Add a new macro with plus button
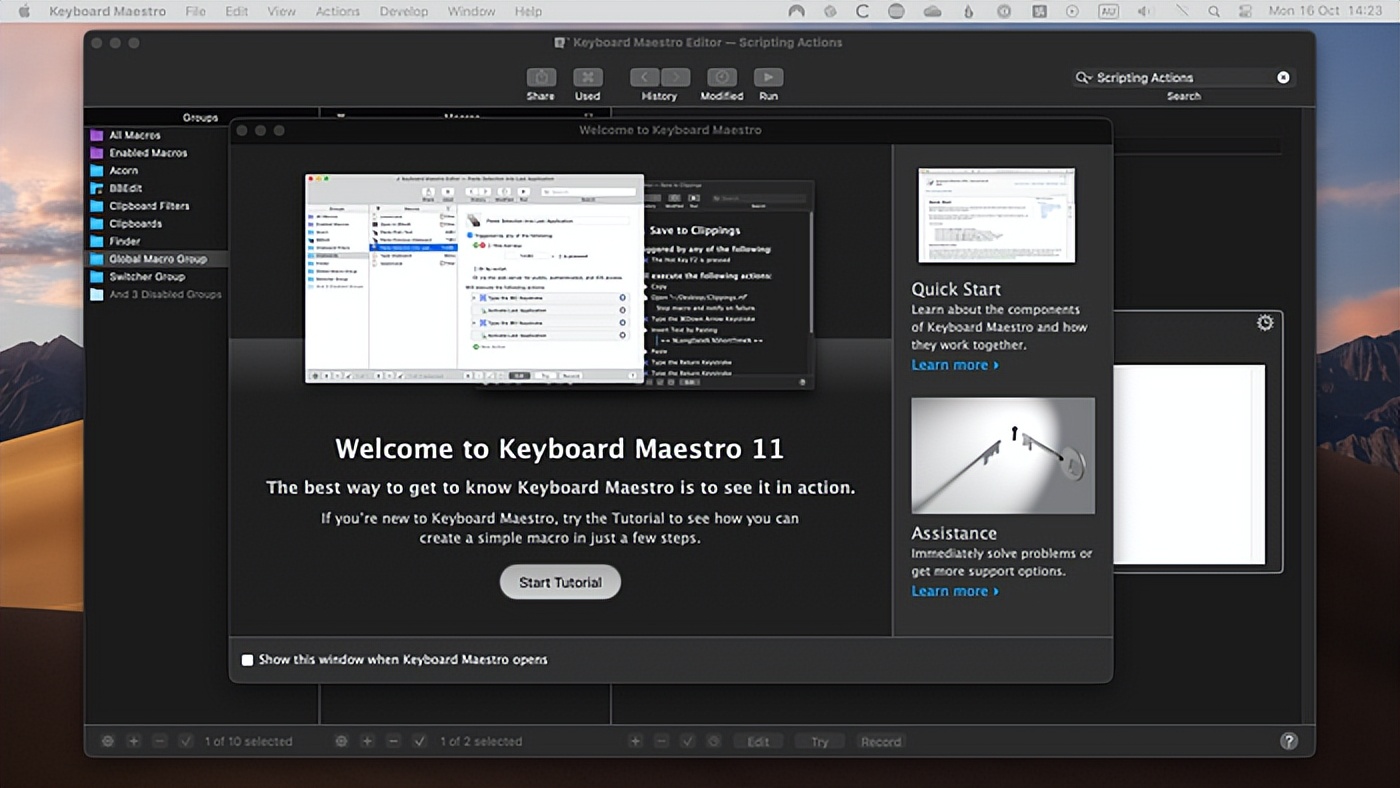 coord(367,741)
